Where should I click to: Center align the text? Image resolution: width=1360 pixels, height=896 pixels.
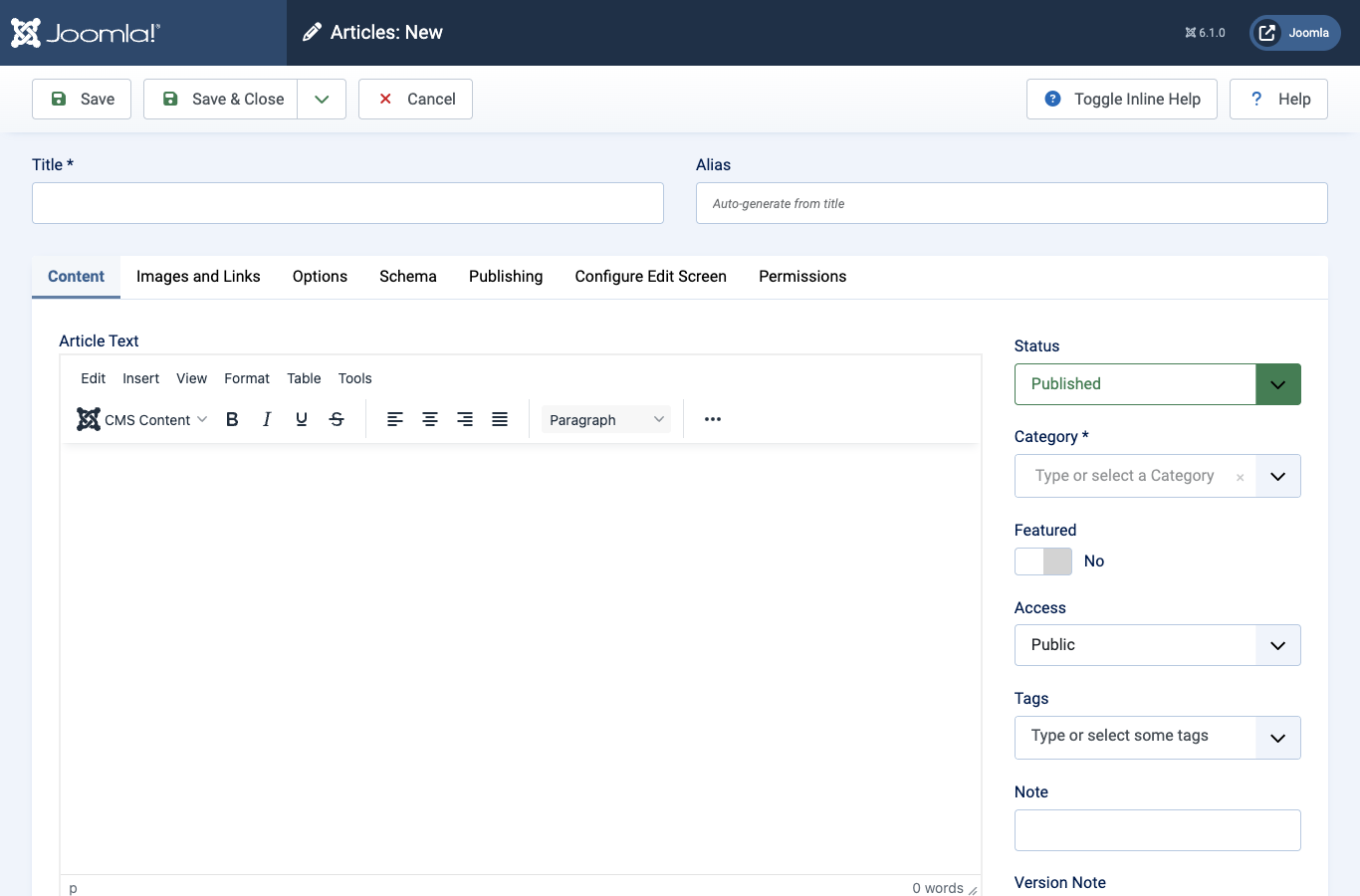click(x=430, y=419)
